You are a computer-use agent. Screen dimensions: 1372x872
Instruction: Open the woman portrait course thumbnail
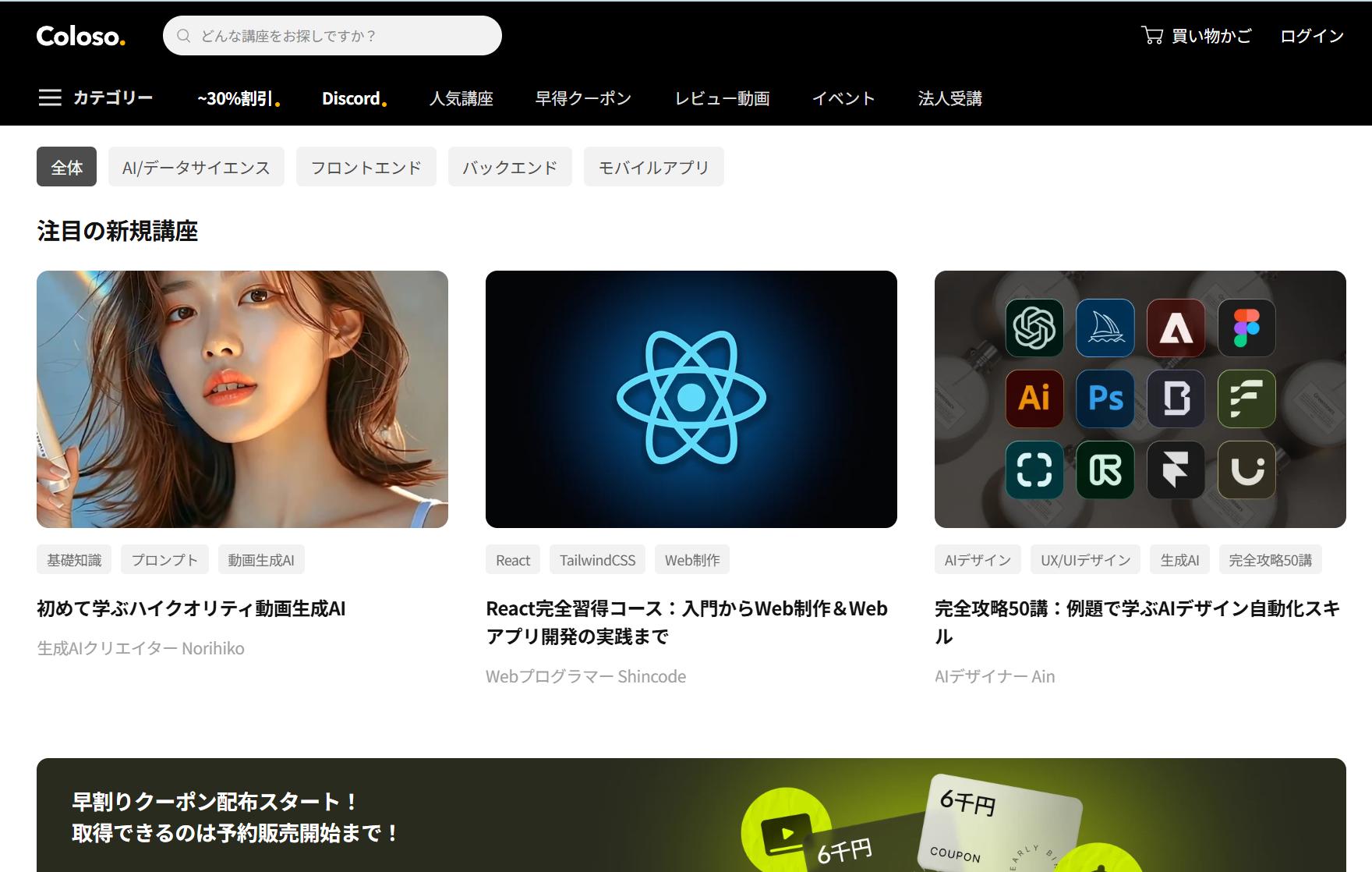(x=242, y=399)
